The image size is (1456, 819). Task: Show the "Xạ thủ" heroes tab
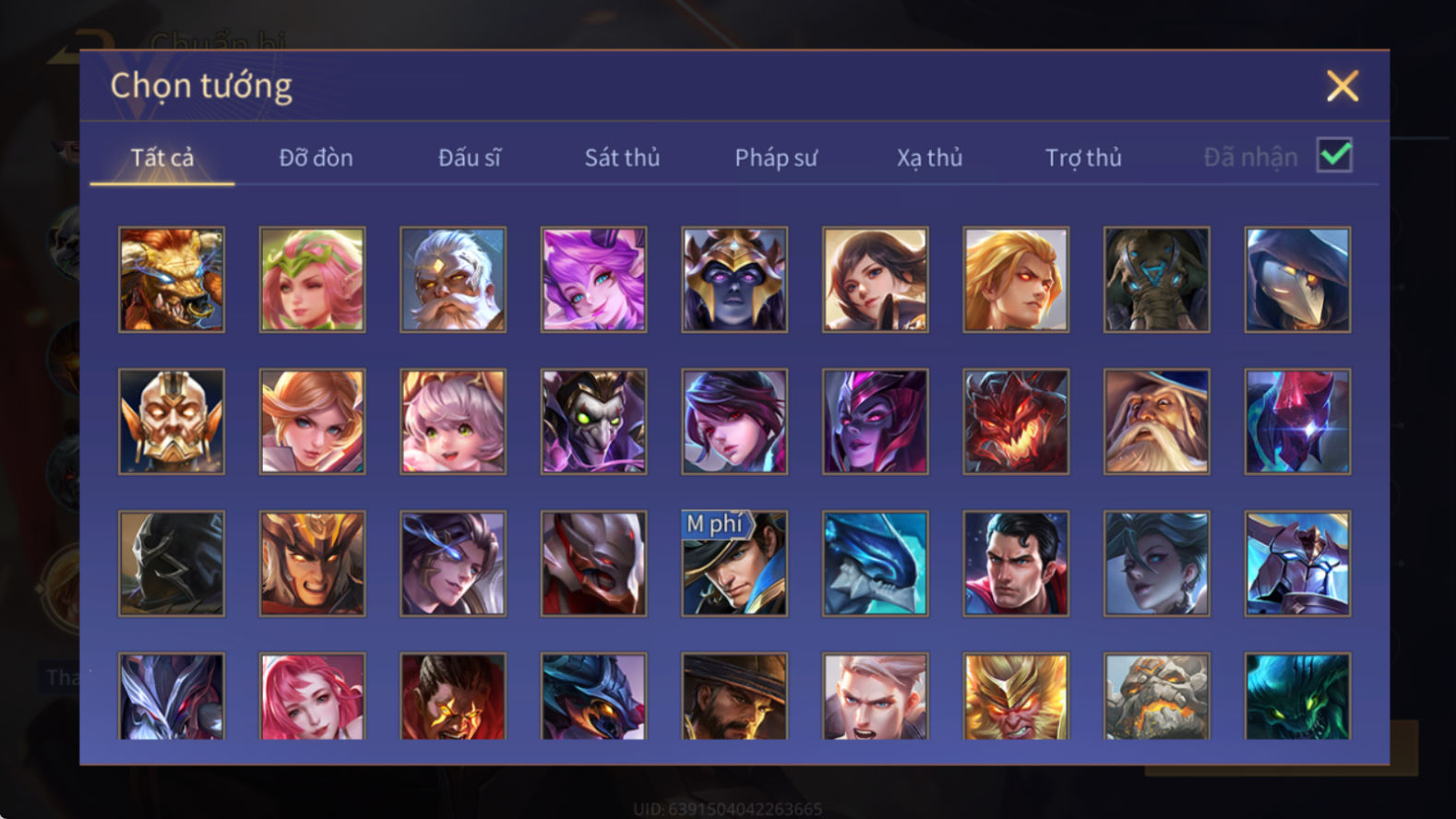click(x=929, y=158)
